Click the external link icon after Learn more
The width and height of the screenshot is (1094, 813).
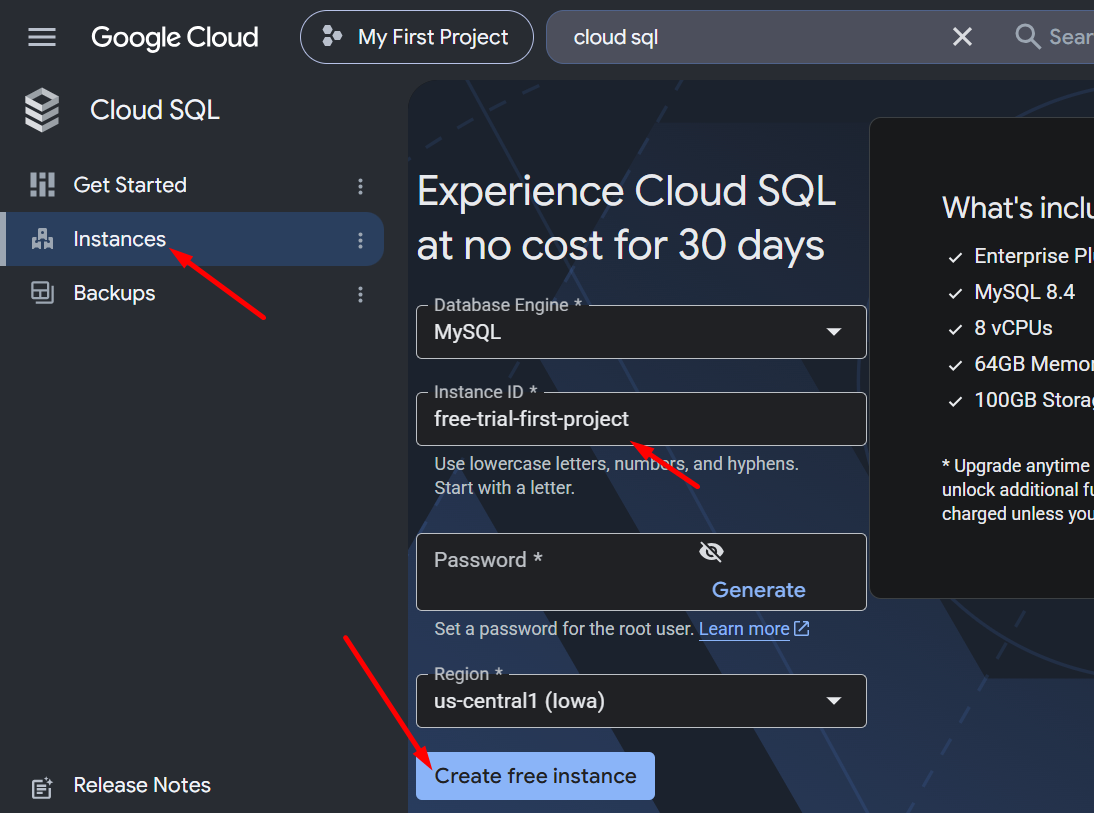(802, 629)
